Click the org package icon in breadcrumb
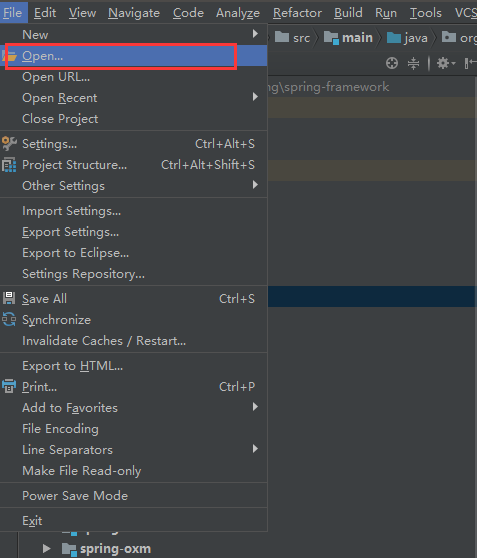 (x=449, y=37)
